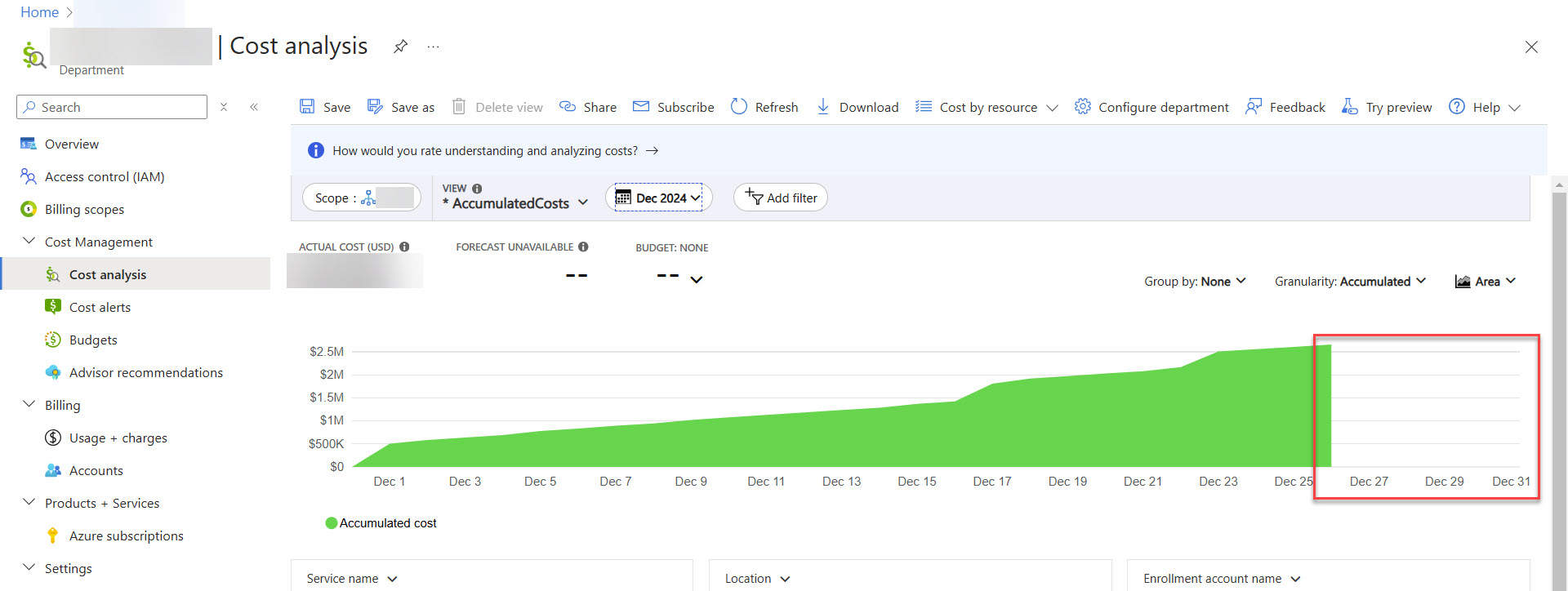This screenshot has height=591, width=1568.
Task: Open Enrollment account name dropdown
Action: point(1222,579)
